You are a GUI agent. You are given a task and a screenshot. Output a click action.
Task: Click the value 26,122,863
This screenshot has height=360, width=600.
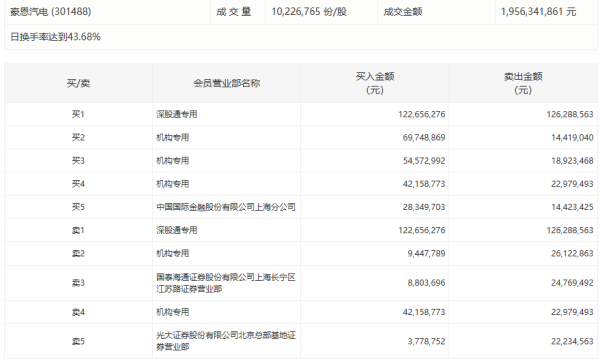[572, 253]
